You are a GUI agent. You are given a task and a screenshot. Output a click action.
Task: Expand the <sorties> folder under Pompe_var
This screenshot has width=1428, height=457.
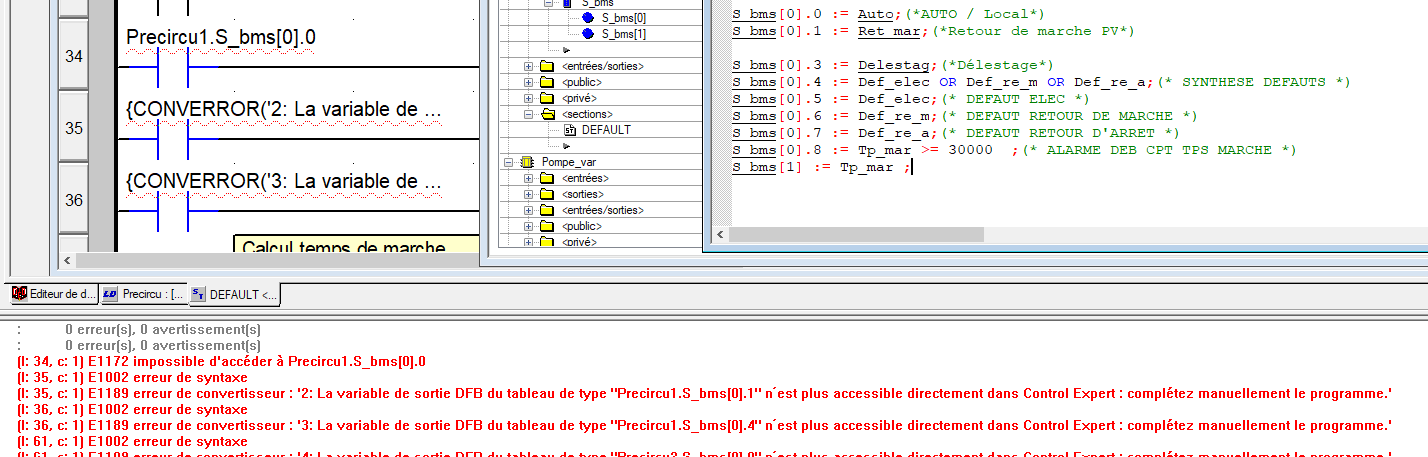point(528,194)
